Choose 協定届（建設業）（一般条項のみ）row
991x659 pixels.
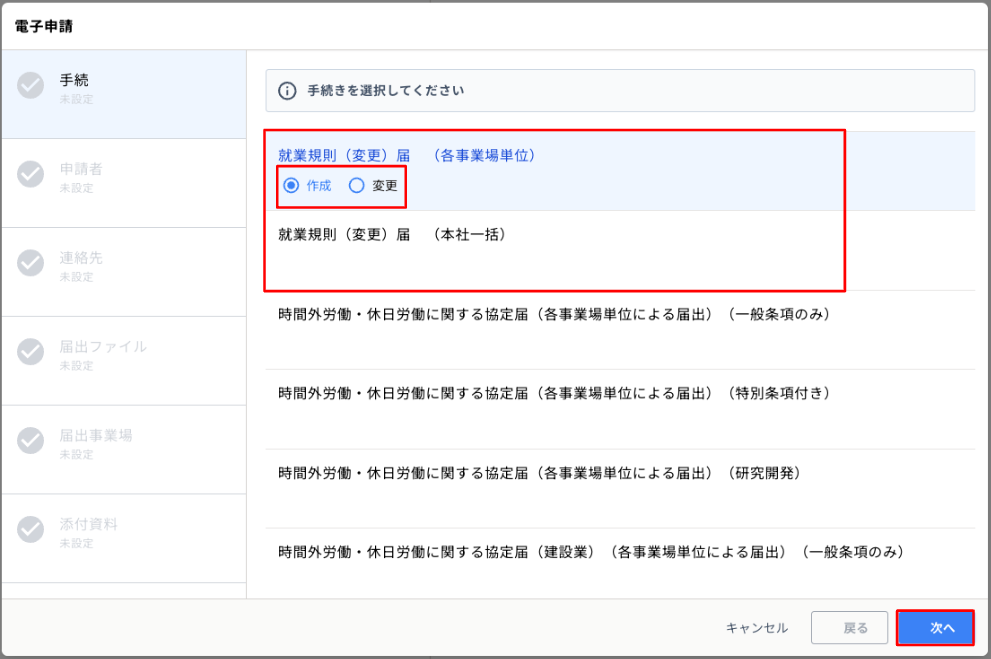620,564
